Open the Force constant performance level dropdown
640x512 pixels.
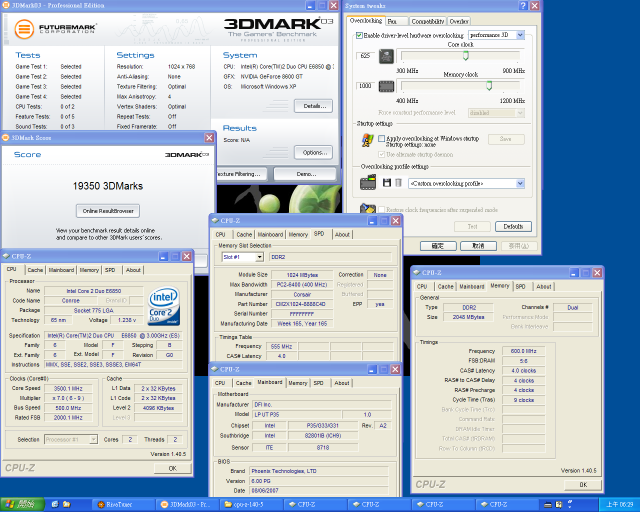pyautogui.click(x=520, y=113)
